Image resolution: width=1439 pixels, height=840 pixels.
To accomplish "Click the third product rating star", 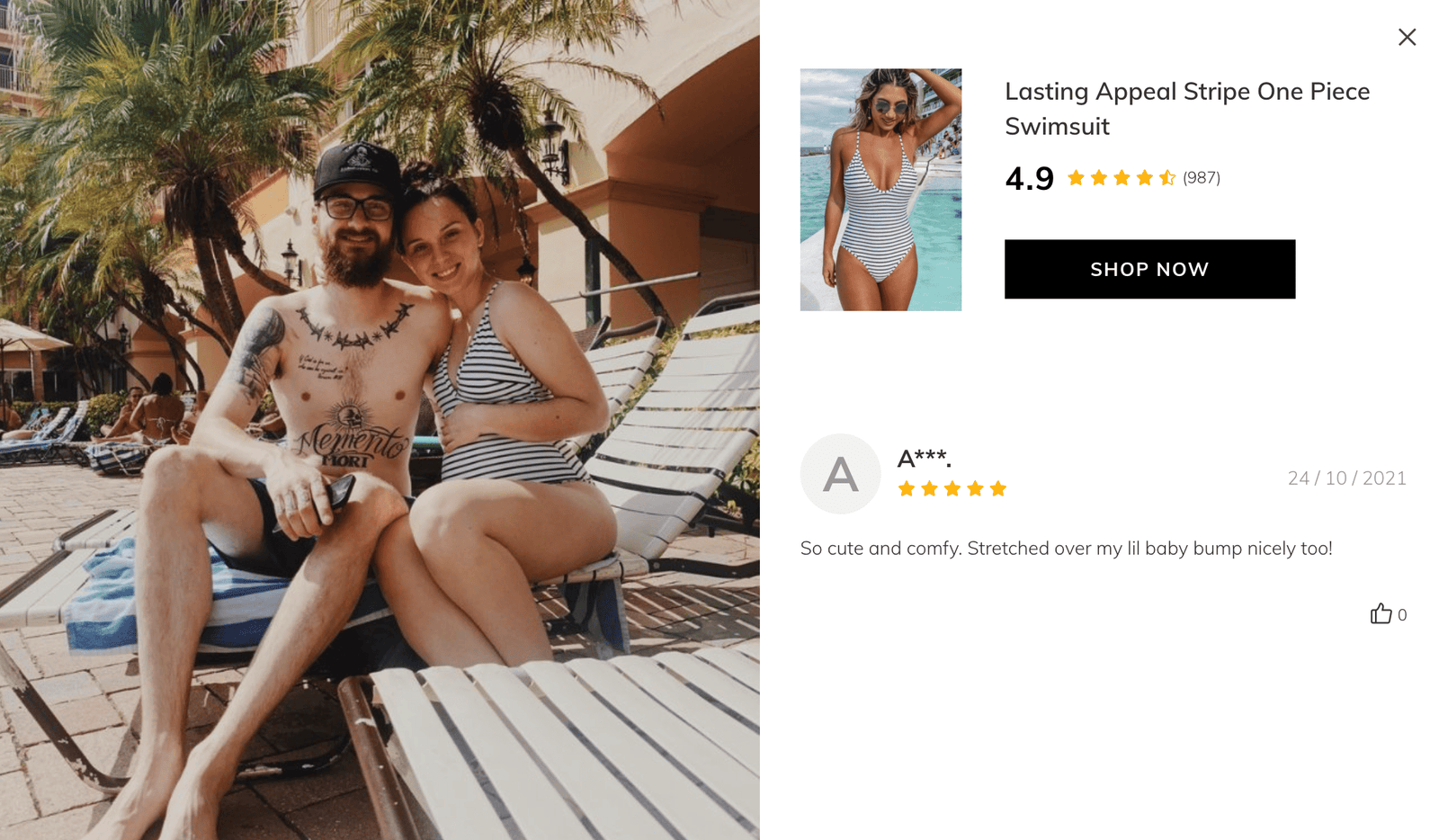I will (1122, 178).
